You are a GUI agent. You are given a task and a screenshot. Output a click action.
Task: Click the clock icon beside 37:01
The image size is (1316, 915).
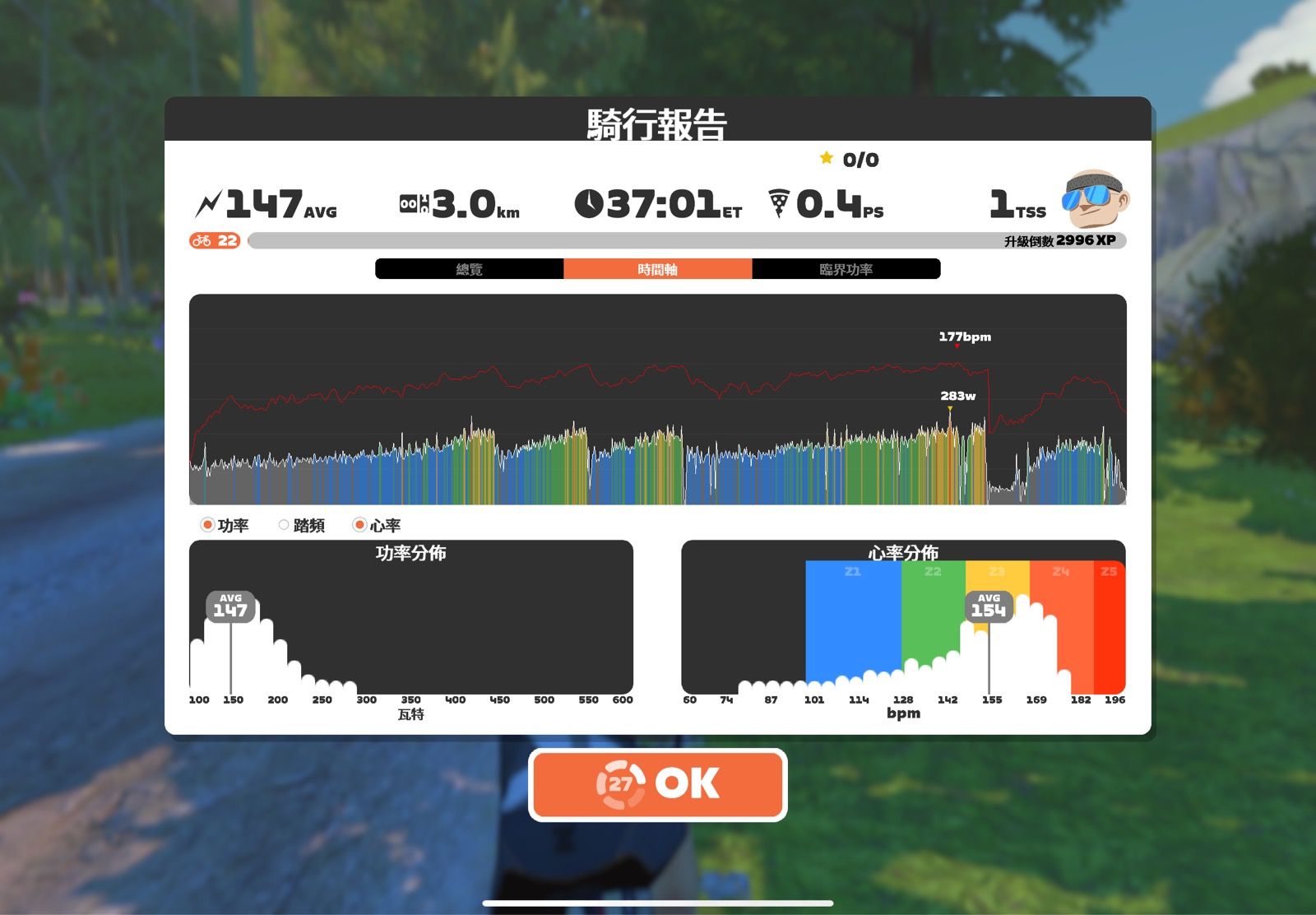(589, 202)
